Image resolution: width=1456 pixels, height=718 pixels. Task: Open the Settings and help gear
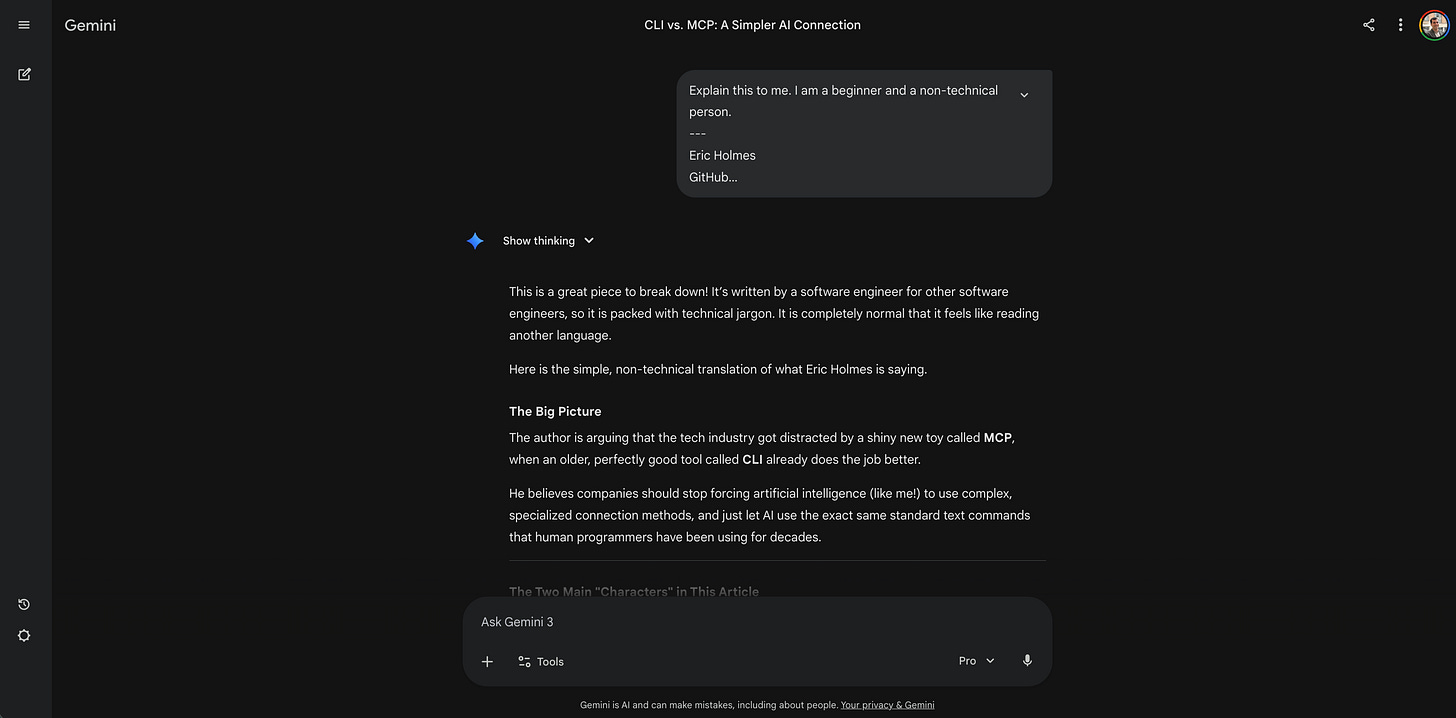pos(23,635)
